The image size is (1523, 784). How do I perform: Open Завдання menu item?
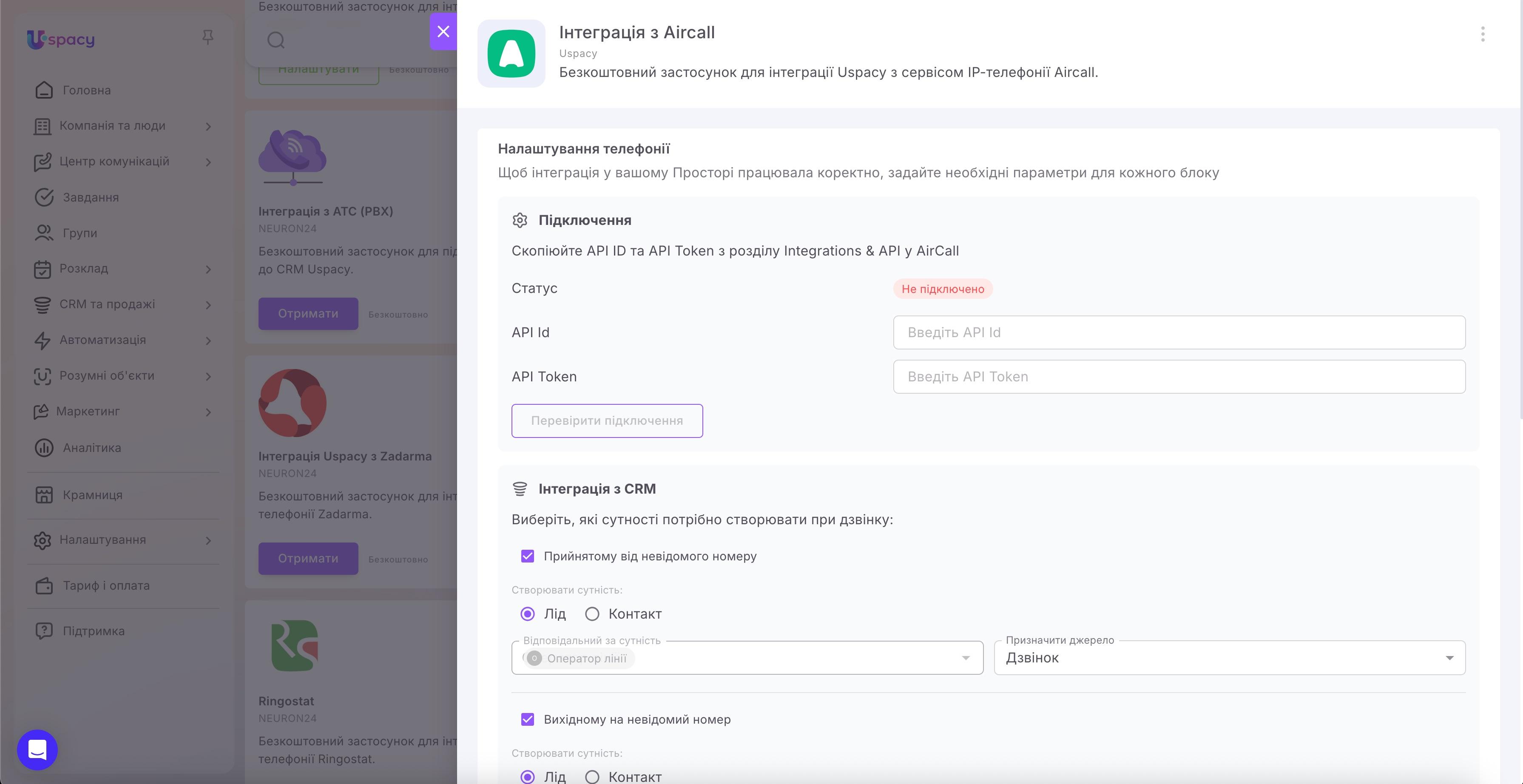click(x=91, y=197)
